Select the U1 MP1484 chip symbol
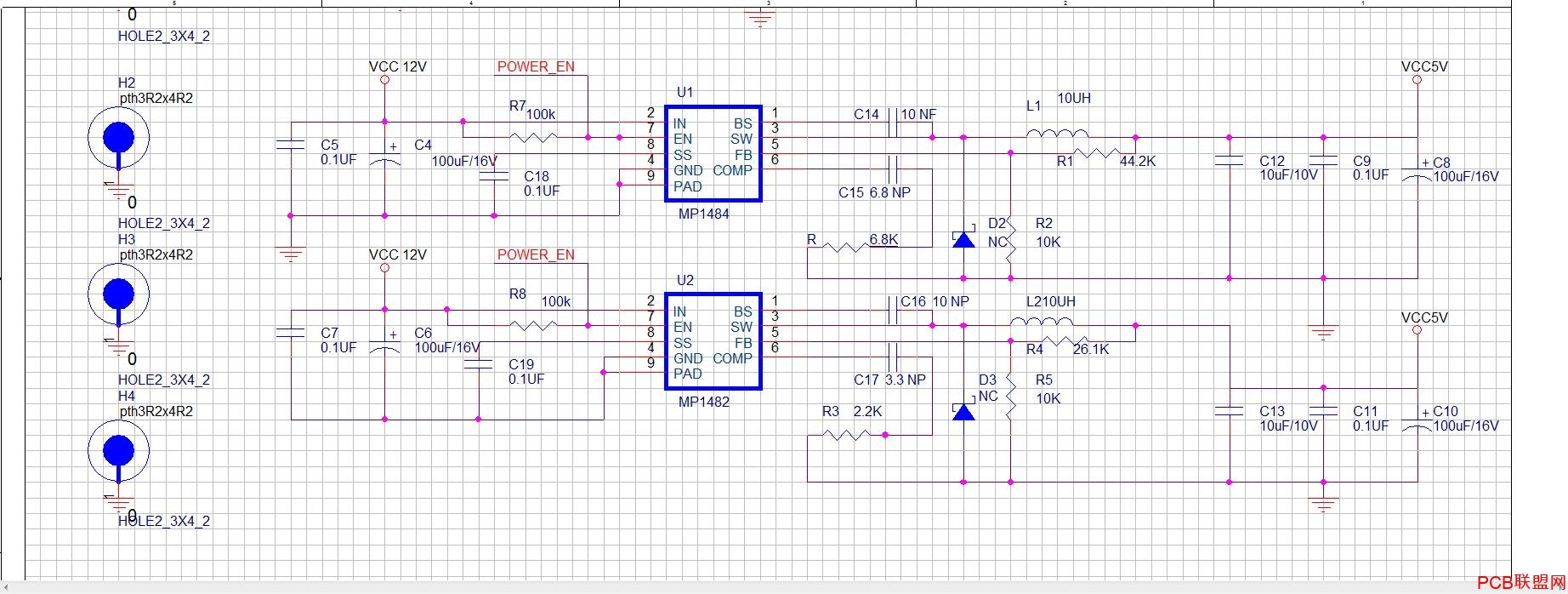This screenshot has width=1568, height=594. click(713, 154)
